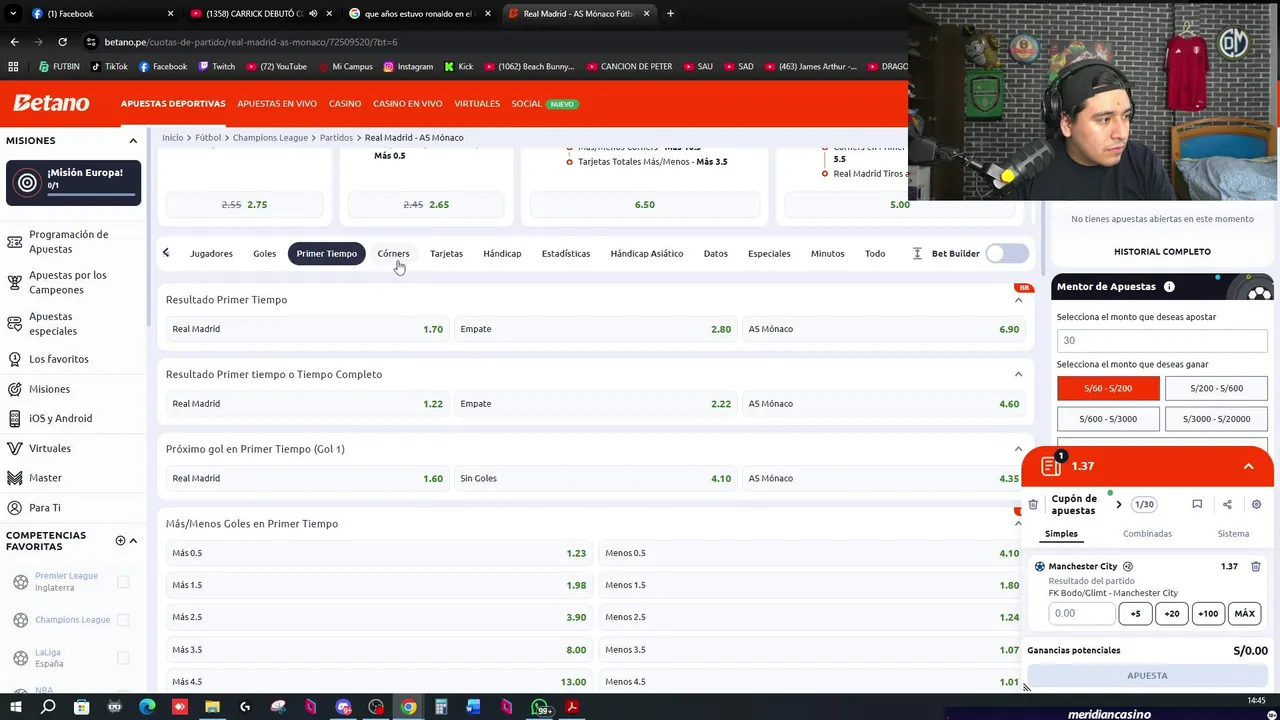The height and width of the screenshot is (720, 1280).
Task: Collapse Resultado Primer tiempo o Tiempo Completo
Action: (x=1018, y=375)
